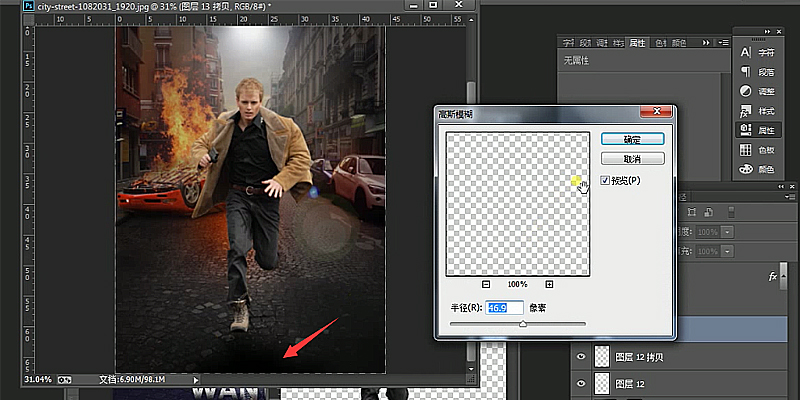The image size is (800, 400).
Task: Hide the 图层 12 拷贝 layer eye icon
Action: (580, 357)
